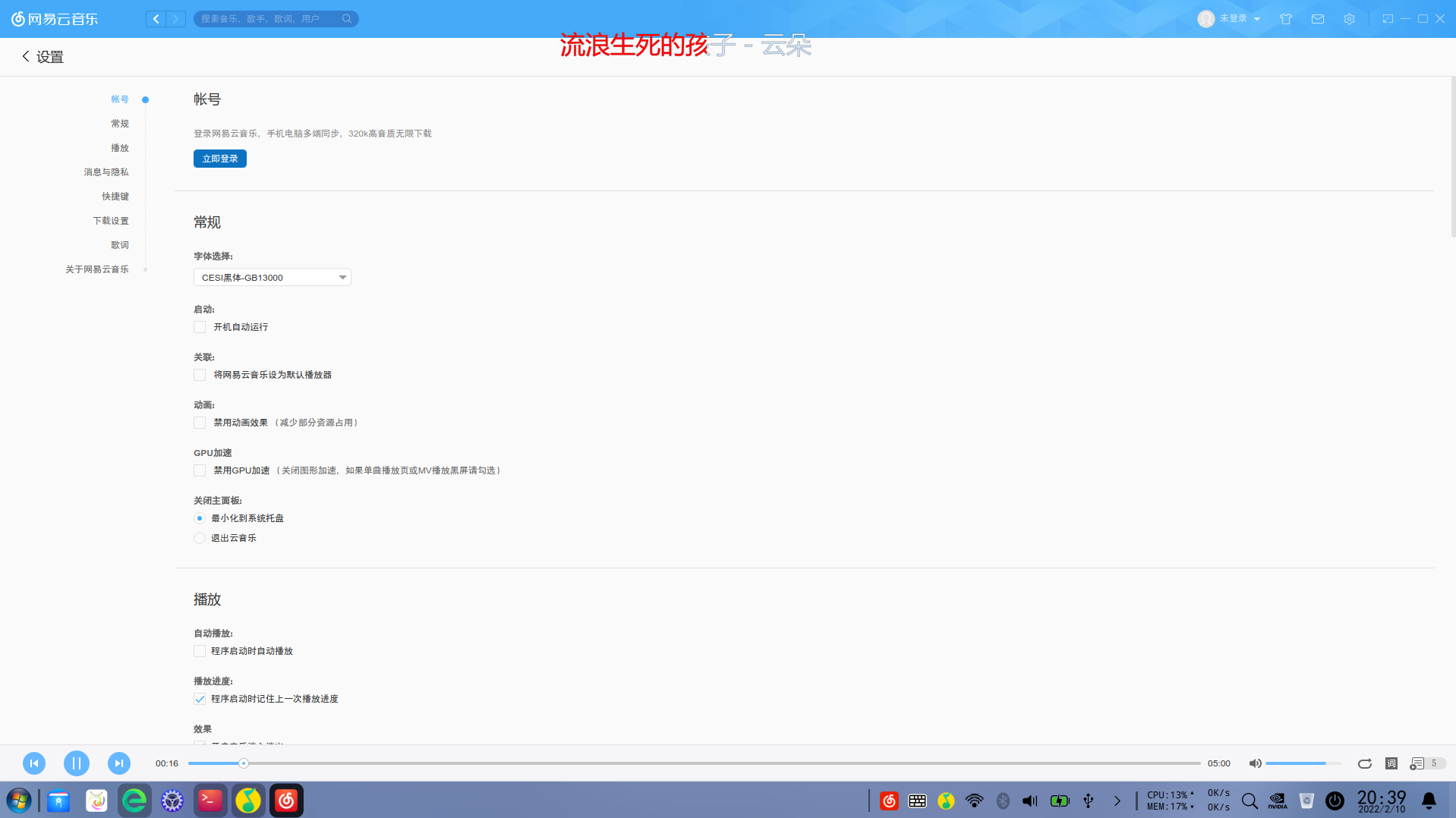This screenshot has height=818, width=1456.
Task: Open the playlist queue icon showing 5
Action: coord(1427,763)
